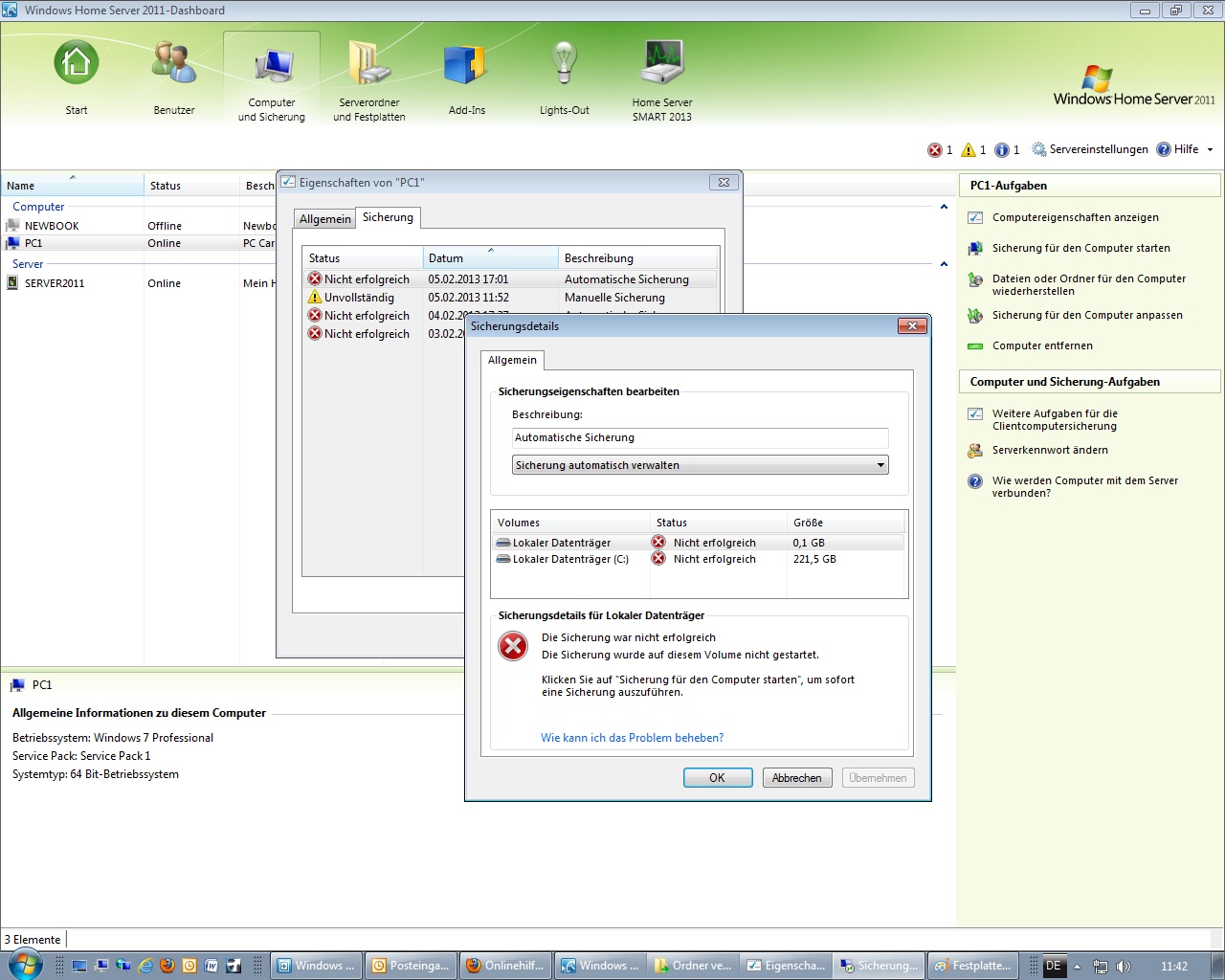Open 'Wie kann ich das Problem beheben?' link

(x=632, y=738)
